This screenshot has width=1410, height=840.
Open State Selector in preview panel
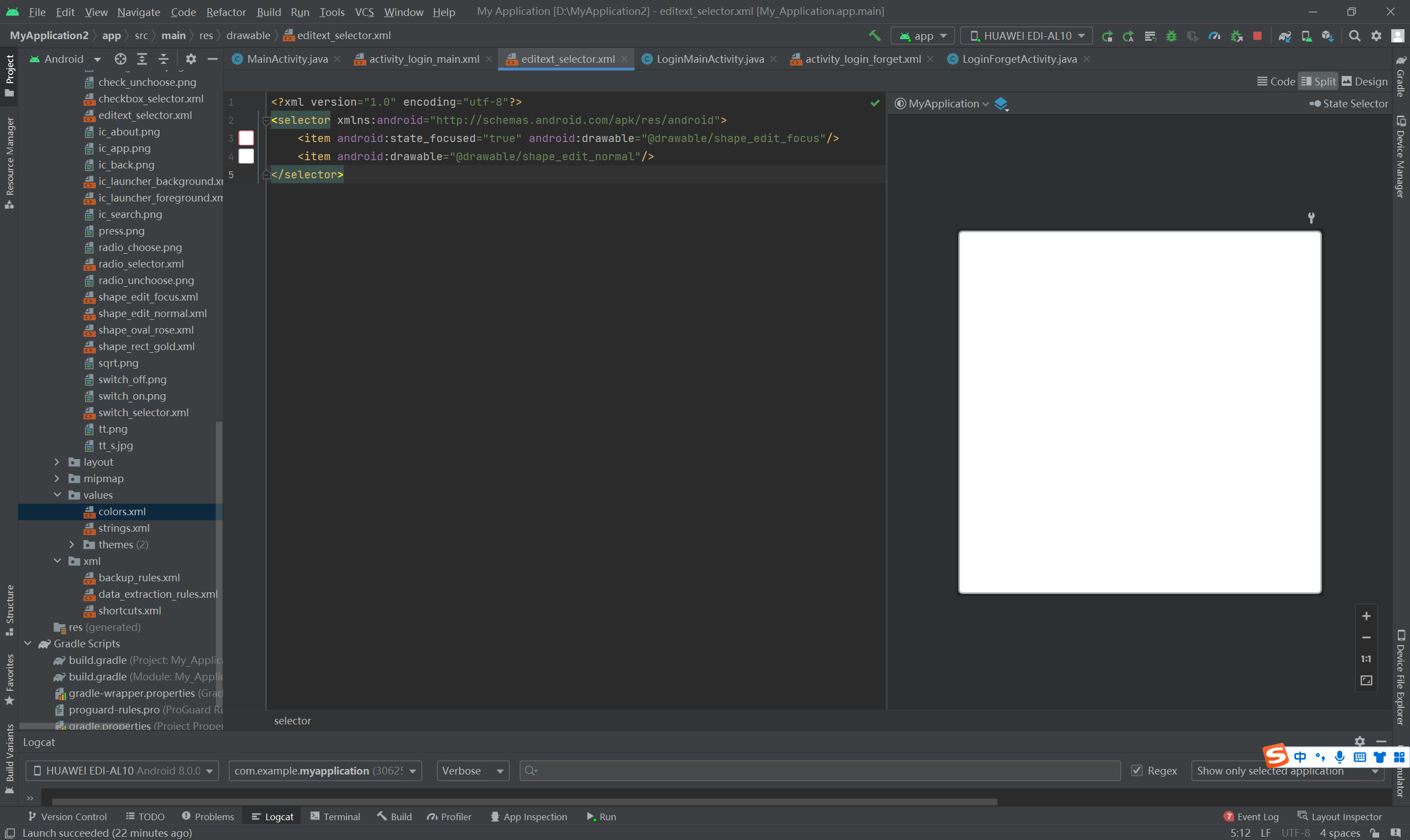point(1349,103)
